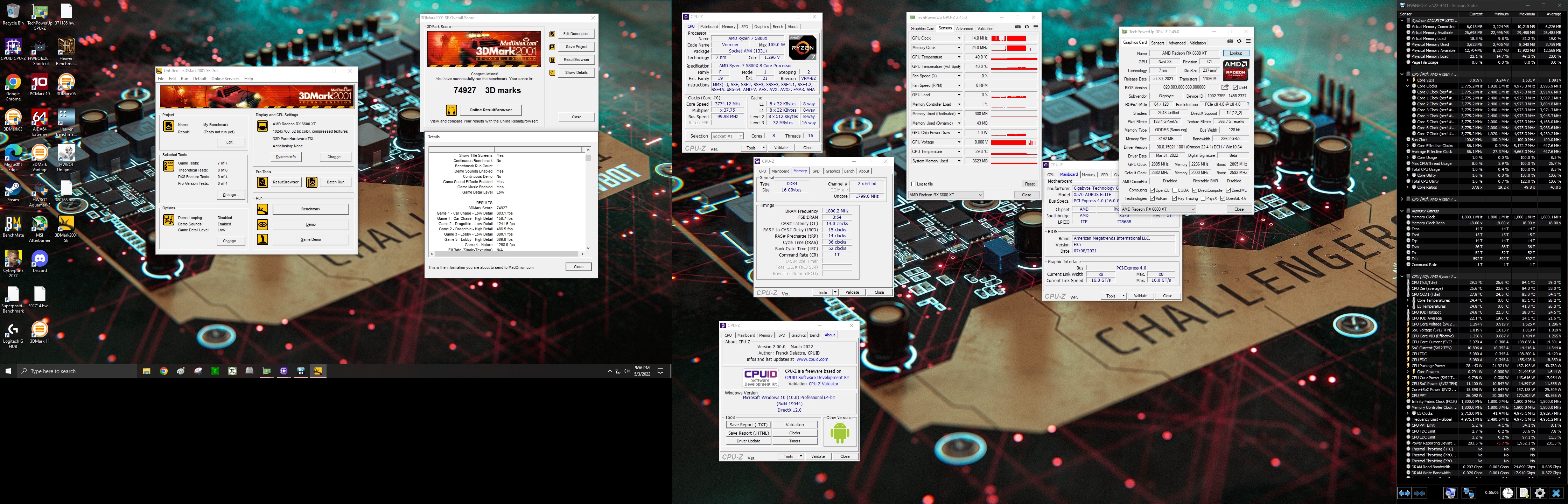This screenshot has width=1568, height=504.
Task: Open the TechPowerUp GPU-Z desktop shortcut
Action: click(x=40, y=17)
